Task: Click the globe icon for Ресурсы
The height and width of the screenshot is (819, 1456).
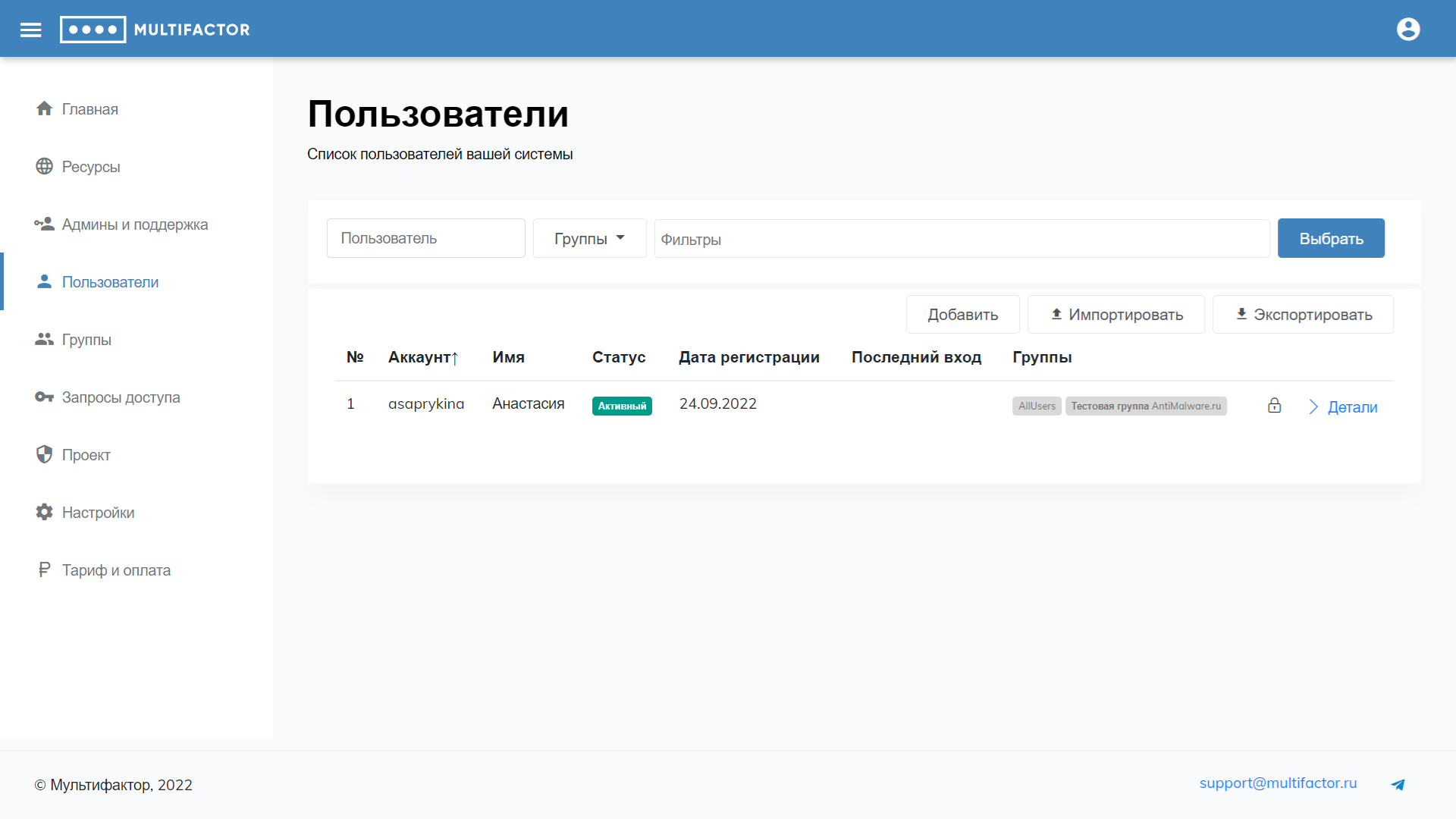Action: coord(44,166)
